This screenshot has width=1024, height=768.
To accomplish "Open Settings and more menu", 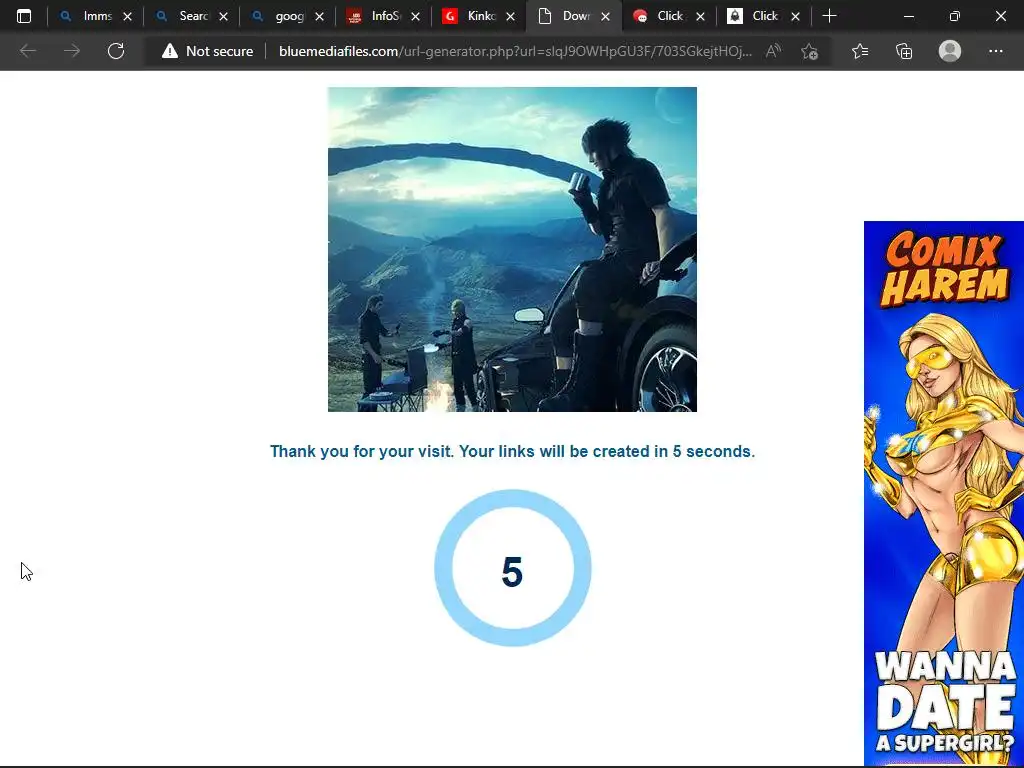I will coord(995,51).
